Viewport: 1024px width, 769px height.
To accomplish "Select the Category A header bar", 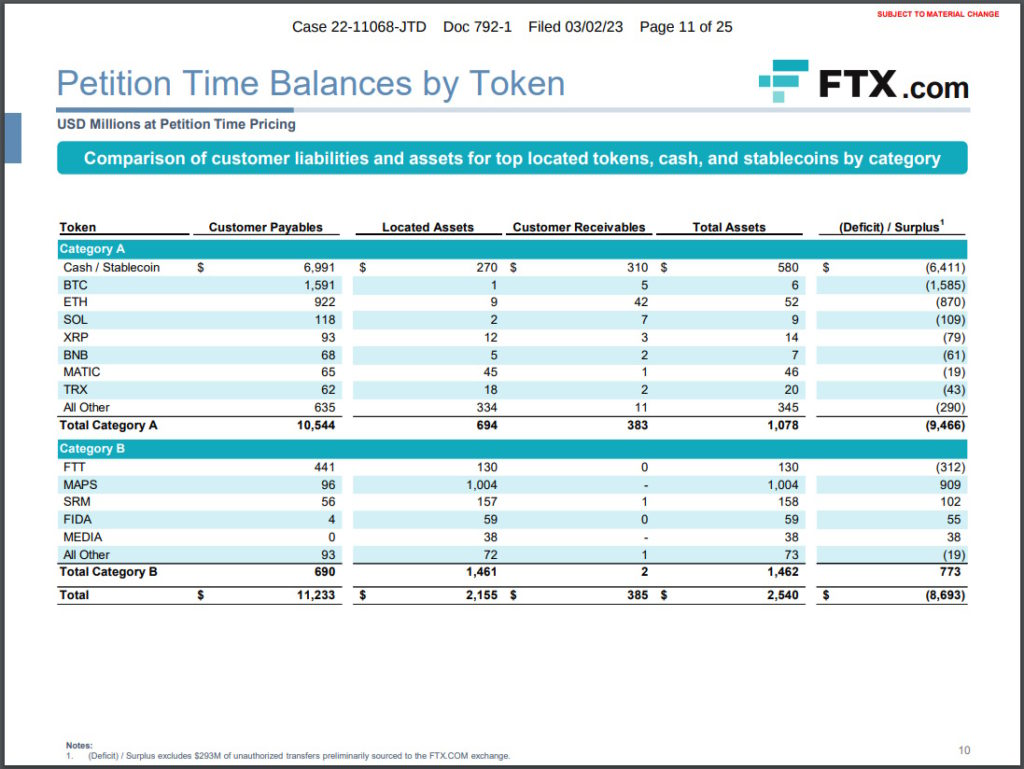I will click(x=512, y=249).
